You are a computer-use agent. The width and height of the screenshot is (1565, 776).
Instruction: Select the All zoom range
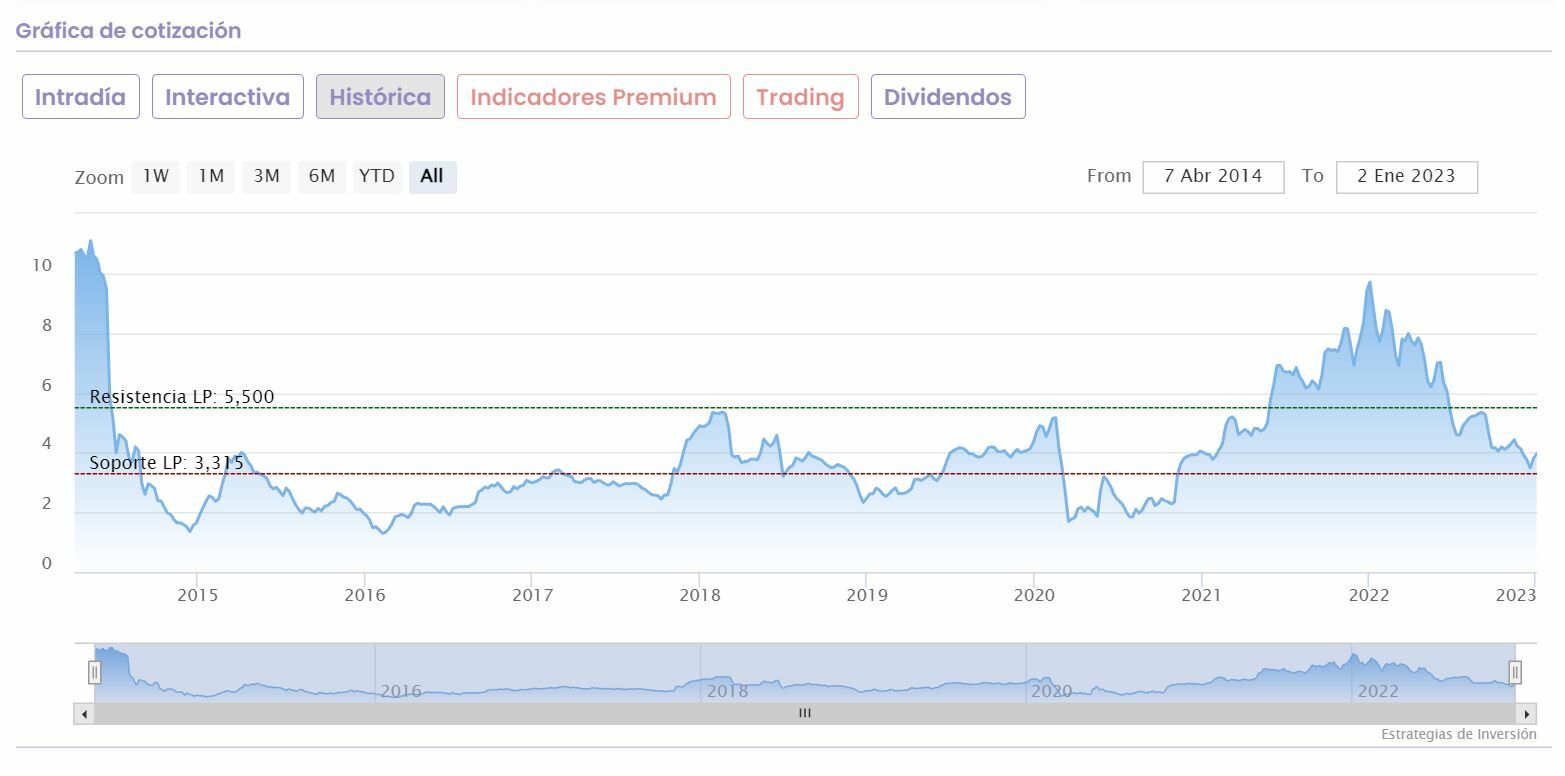pos(432,176)
